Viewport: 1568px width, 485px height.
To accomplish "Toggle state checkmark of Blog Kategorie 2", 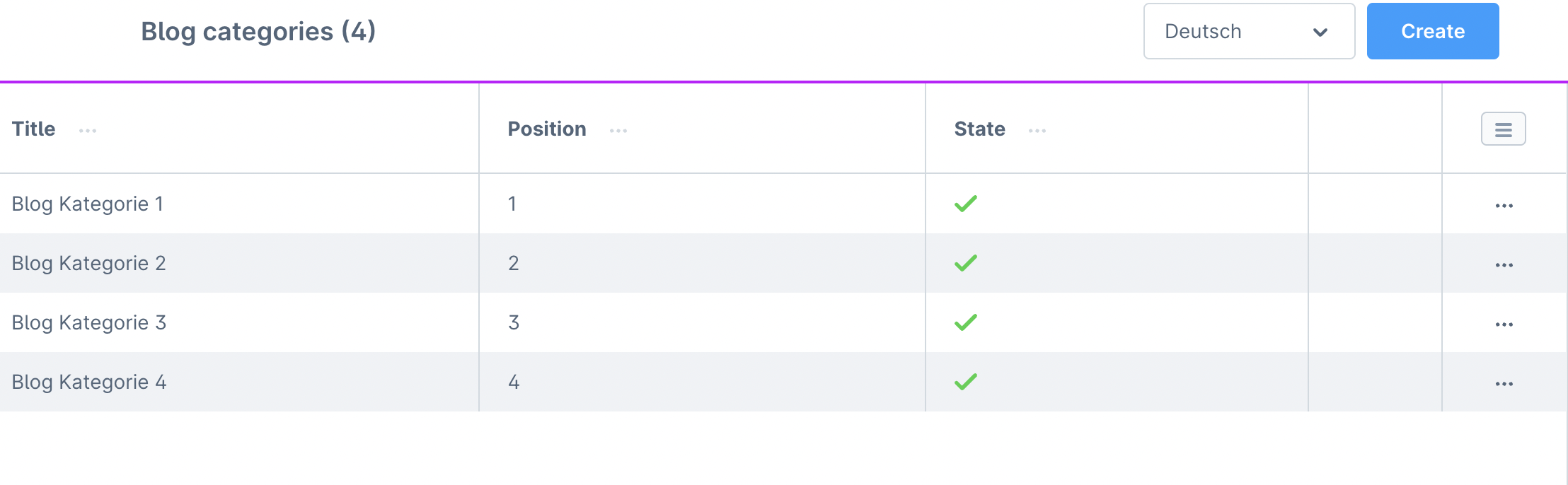I will (x=966, y=263).
